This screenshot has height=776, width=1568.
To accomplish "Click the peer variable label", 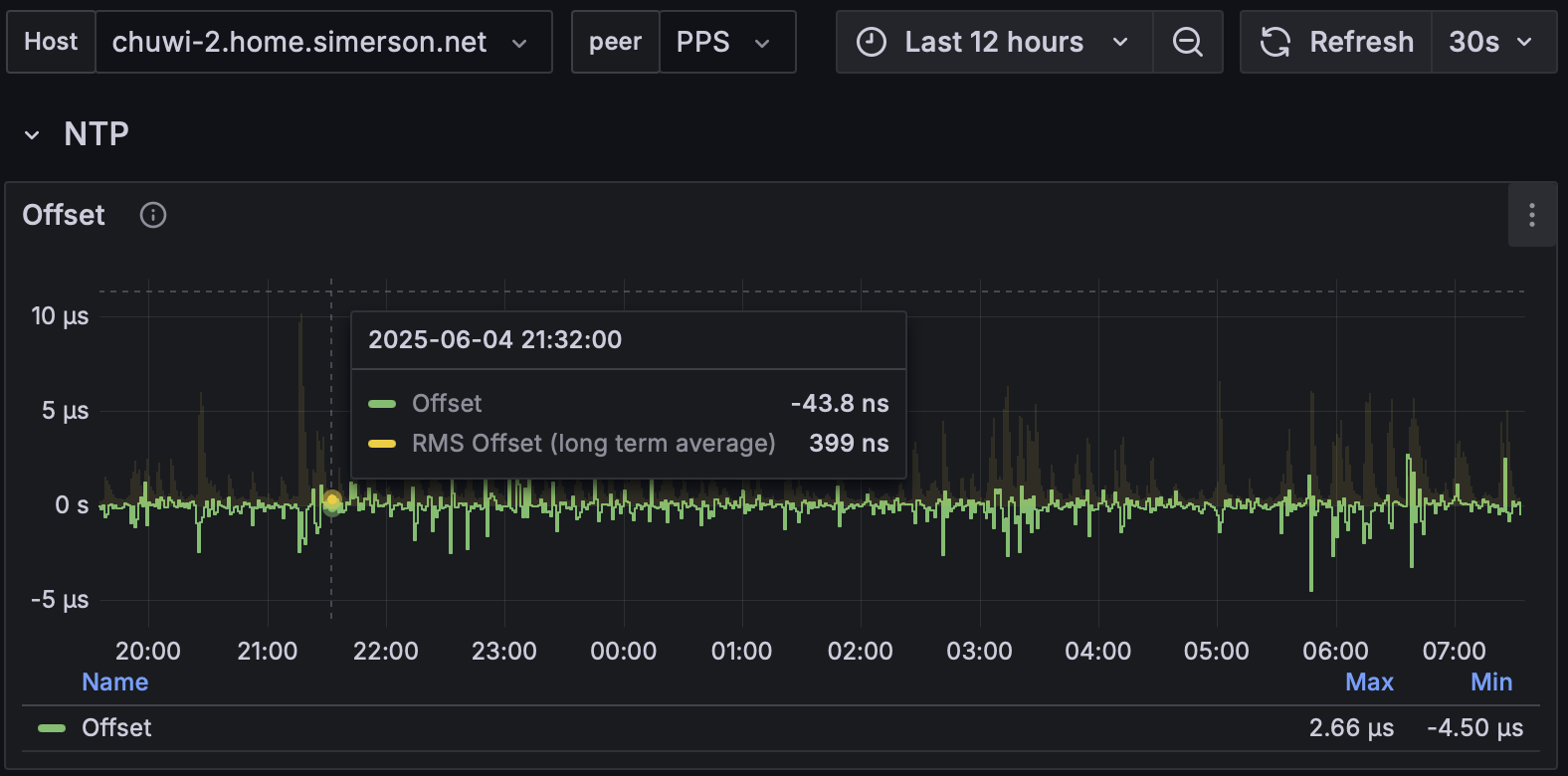I will (615, 42).
